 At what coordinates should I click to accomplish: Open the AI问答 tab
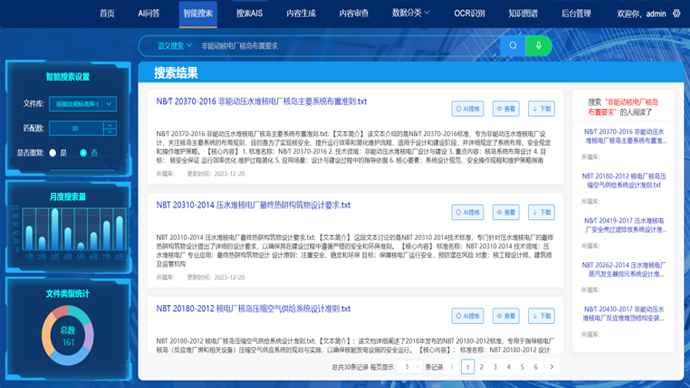click(x=149, y=14)
